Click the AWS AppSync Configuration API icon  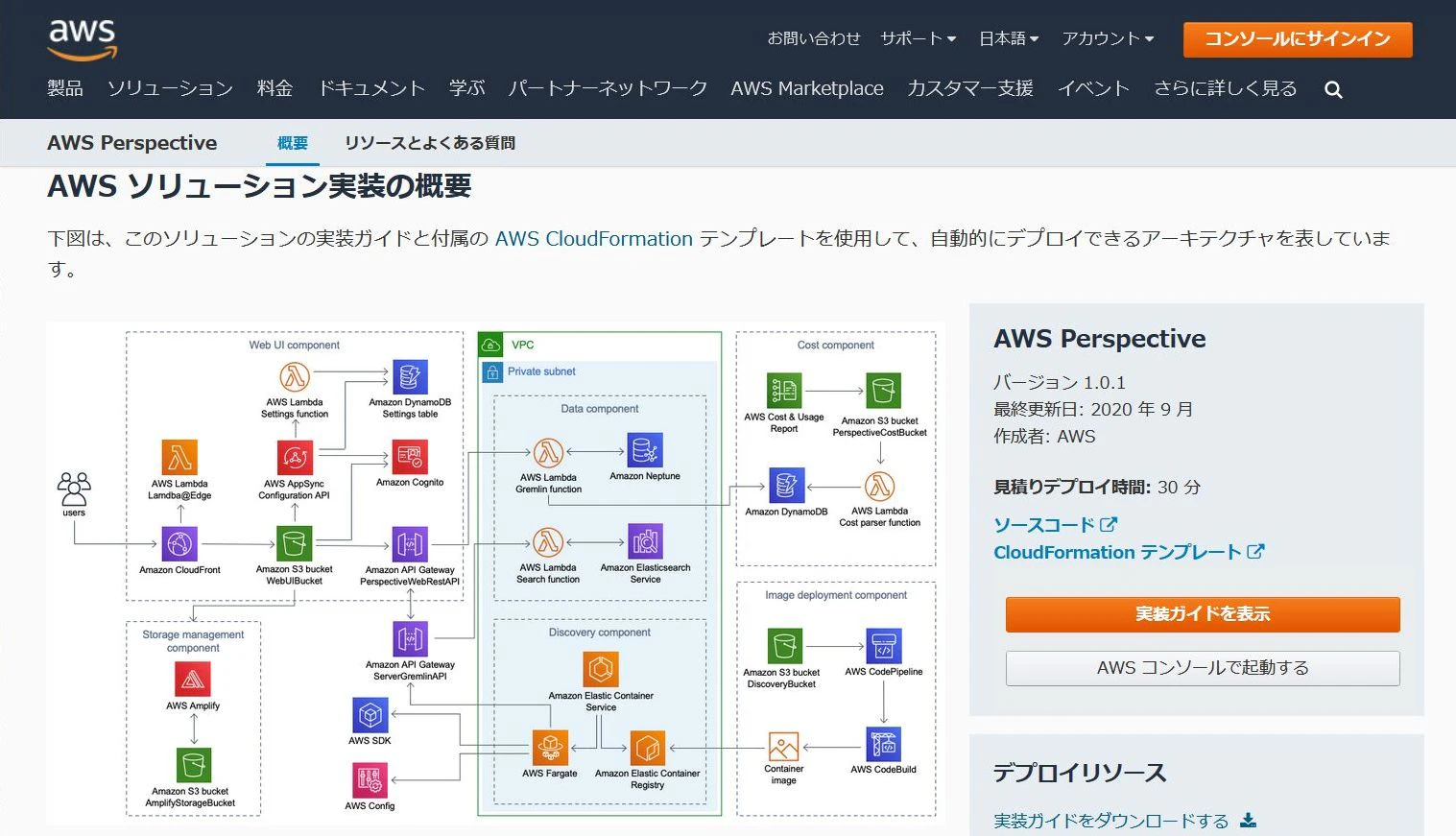295,458
